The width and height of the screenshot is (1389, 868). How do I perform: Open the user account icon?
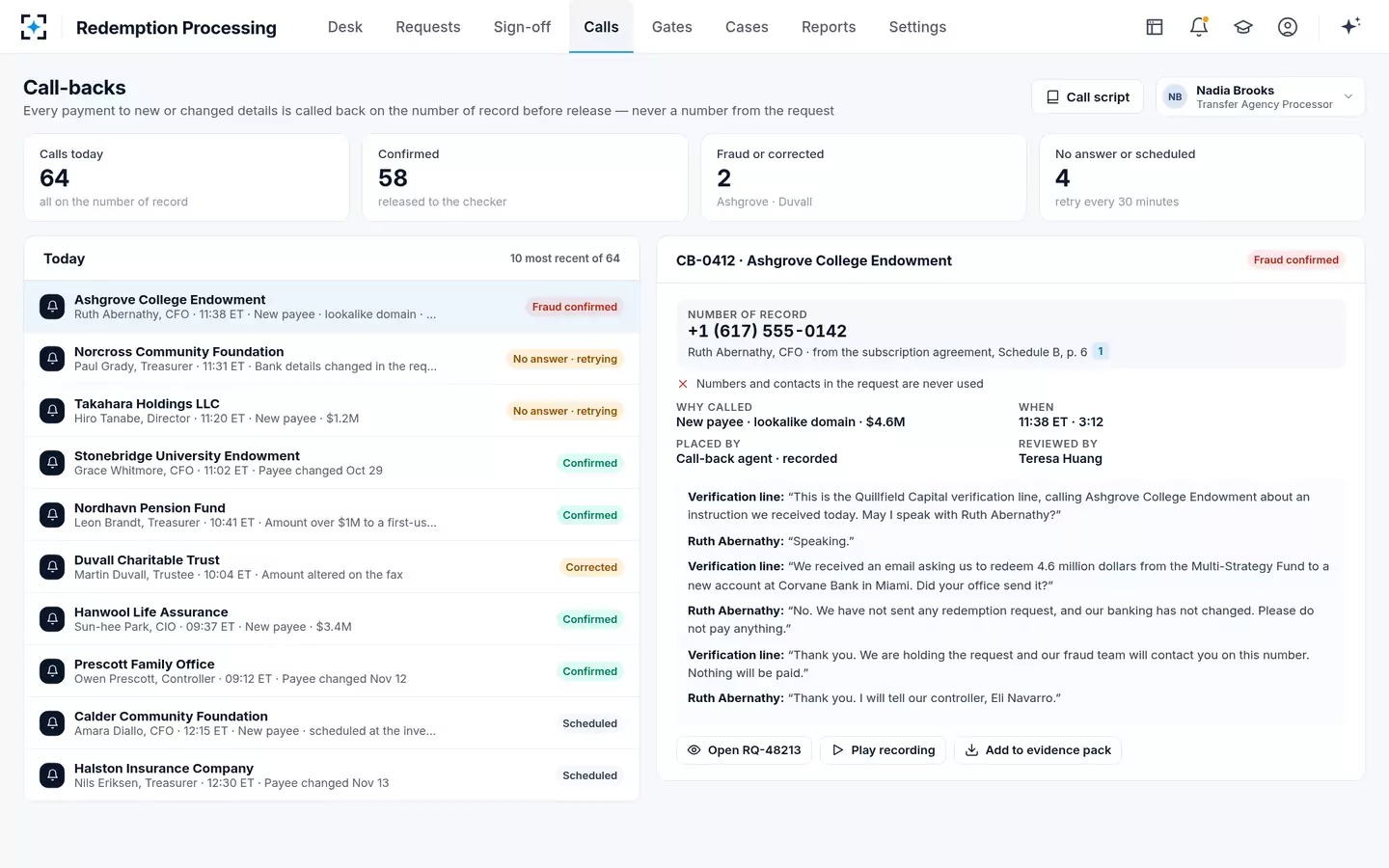(1288, 27)
